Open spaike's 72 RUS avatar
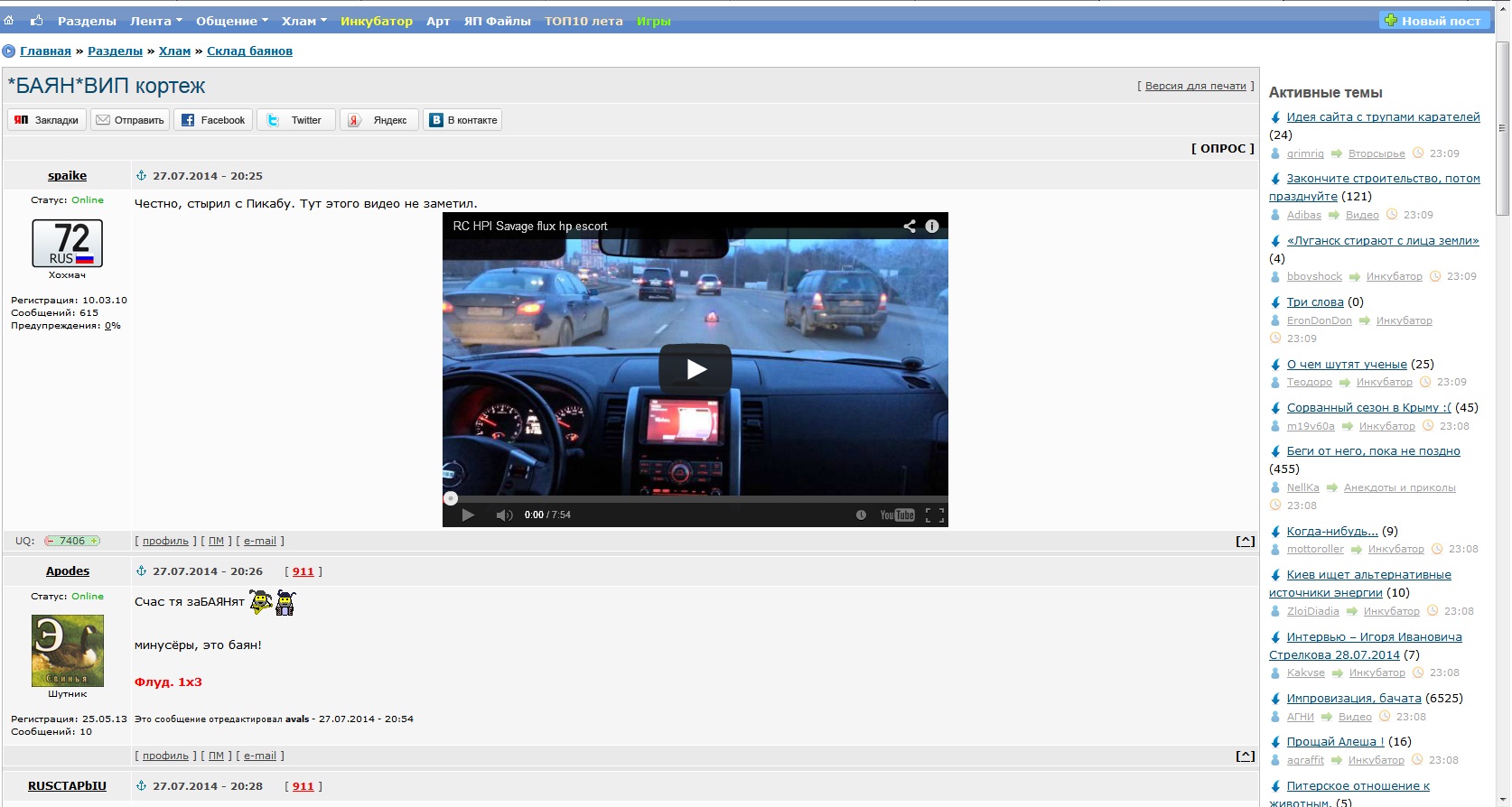Viewport: 1512px width, 807px height. 68,244
